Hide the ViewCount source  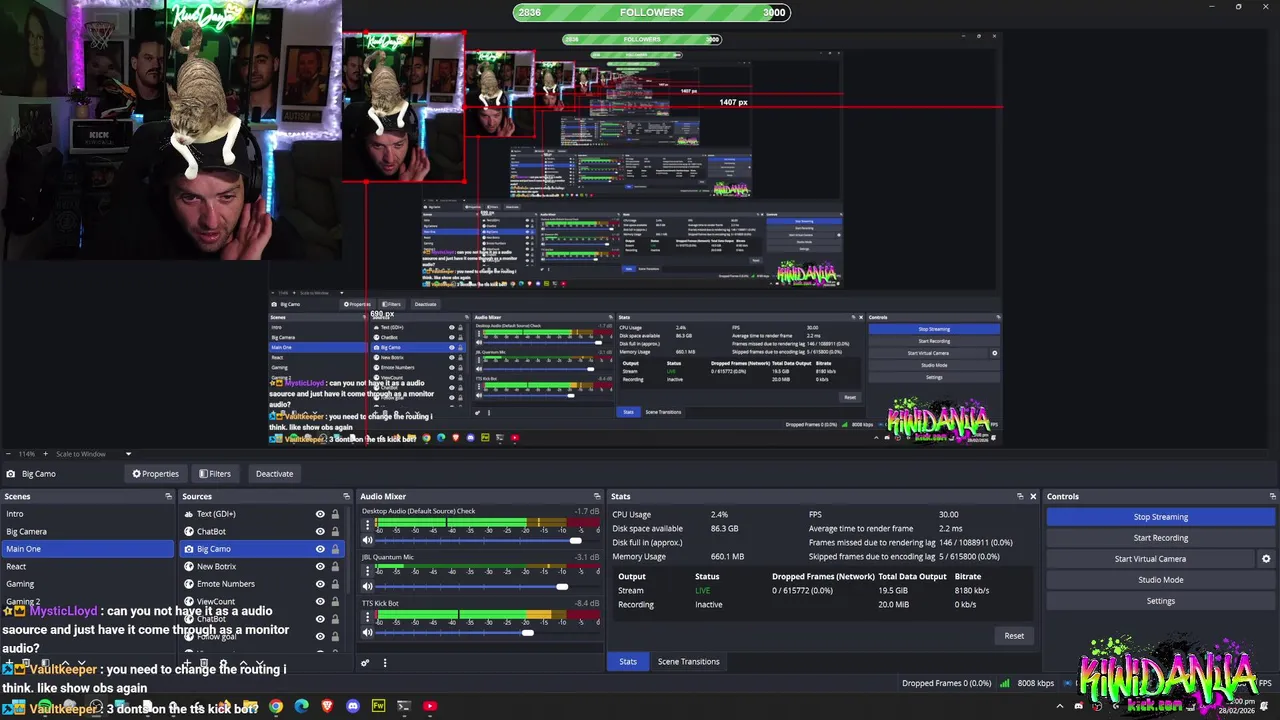point(320,601)
